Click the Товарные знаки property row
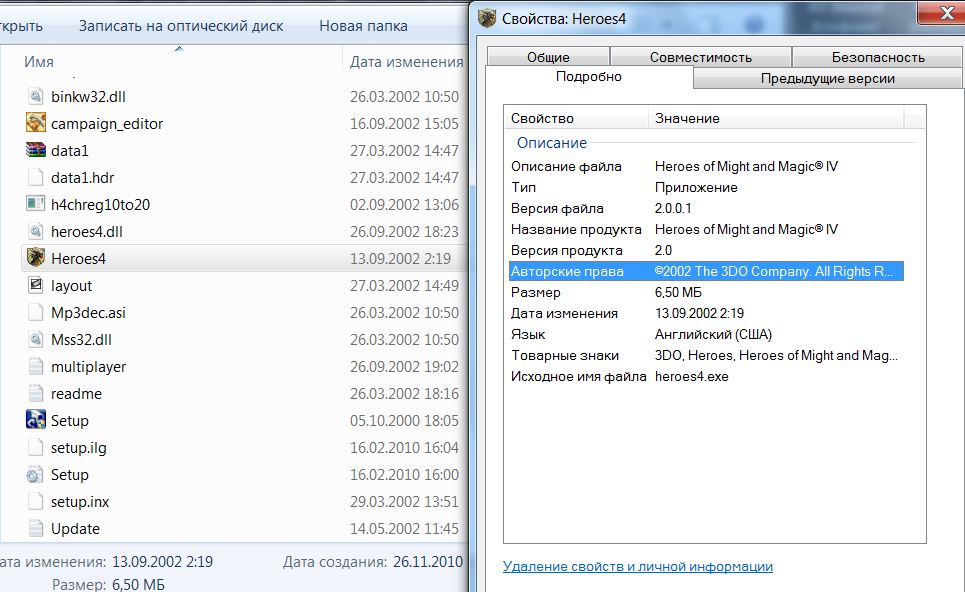Viewport: 965px width, 592px height. coord(707,355)
